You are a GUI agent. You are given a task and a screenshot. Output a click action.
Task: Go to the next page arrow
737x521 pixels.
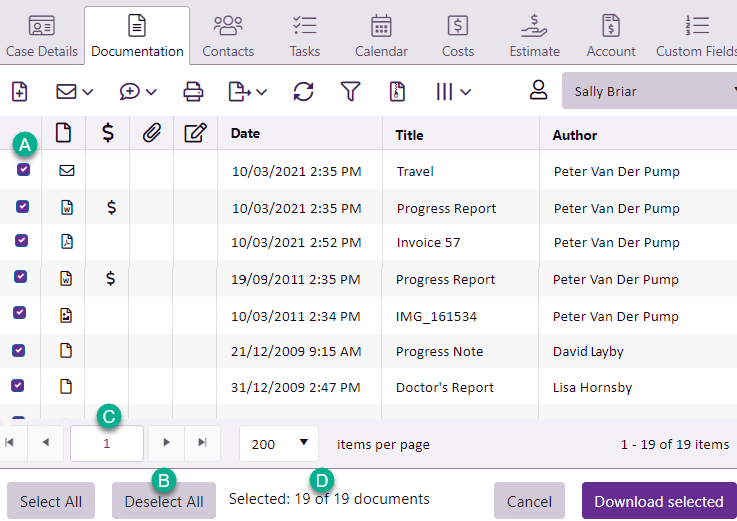pos(167,442)
